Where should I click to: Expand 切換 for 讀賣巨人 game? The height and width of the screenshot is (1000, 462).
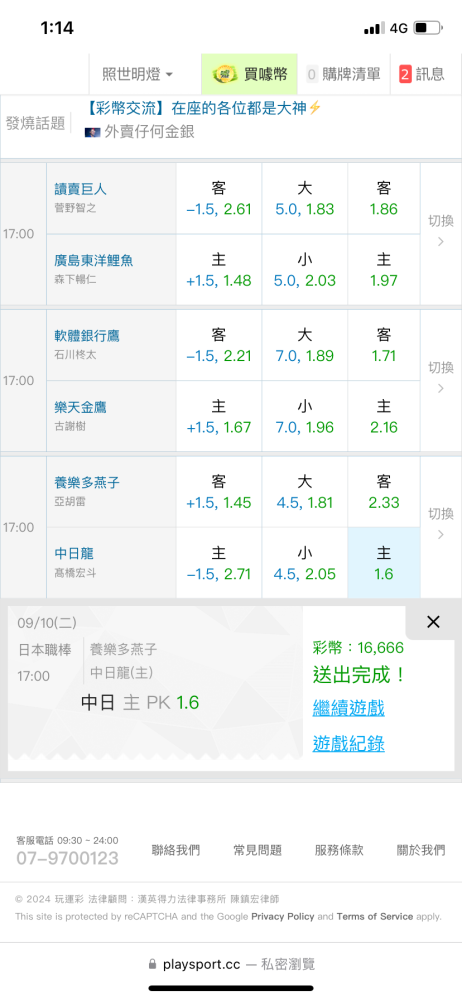(440, 231)
